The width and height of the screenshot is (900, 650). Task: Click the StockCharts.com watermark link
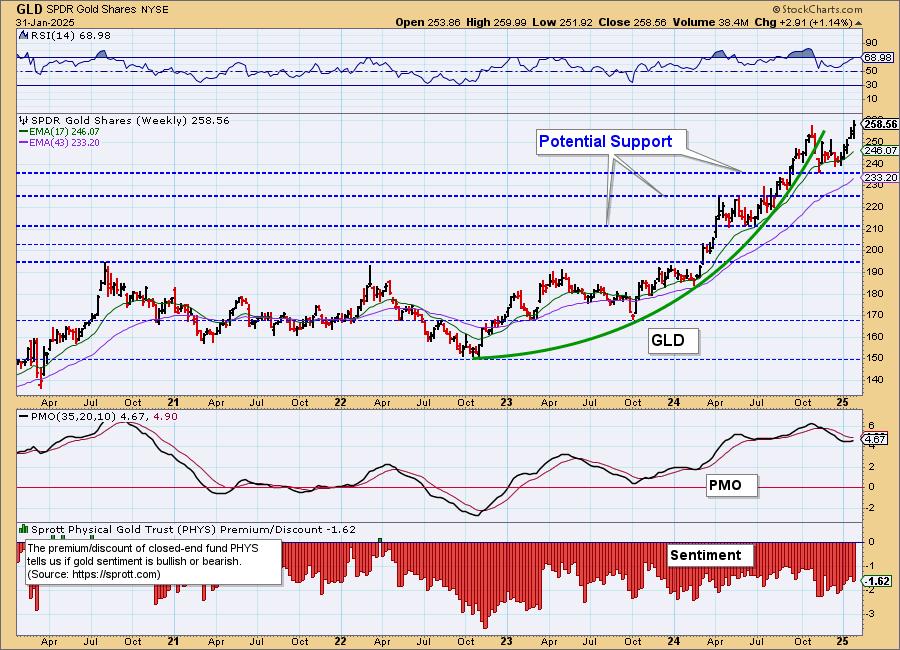pyautogui.click(x=817, y=9)
